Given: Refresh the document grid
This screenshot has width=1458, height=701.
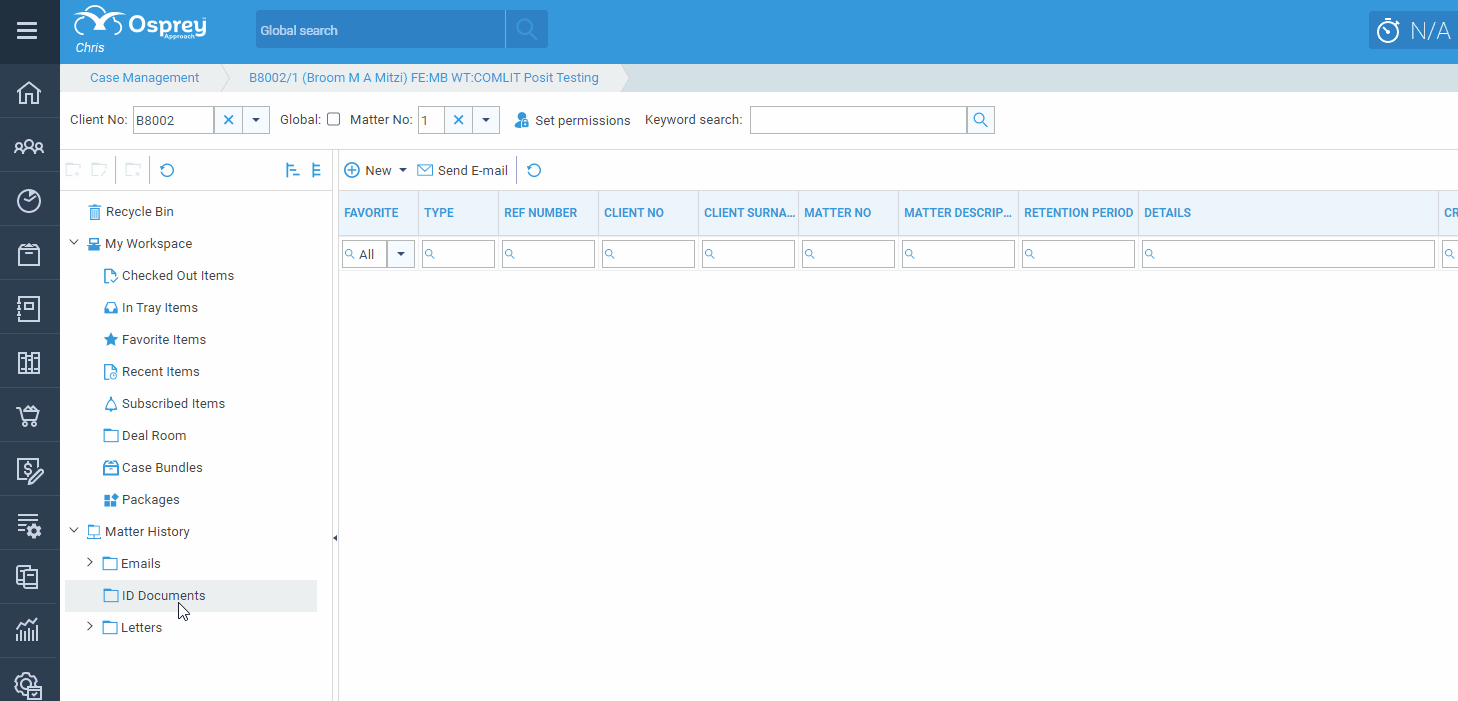Looking at the screenshot, I should pos(534,170).
